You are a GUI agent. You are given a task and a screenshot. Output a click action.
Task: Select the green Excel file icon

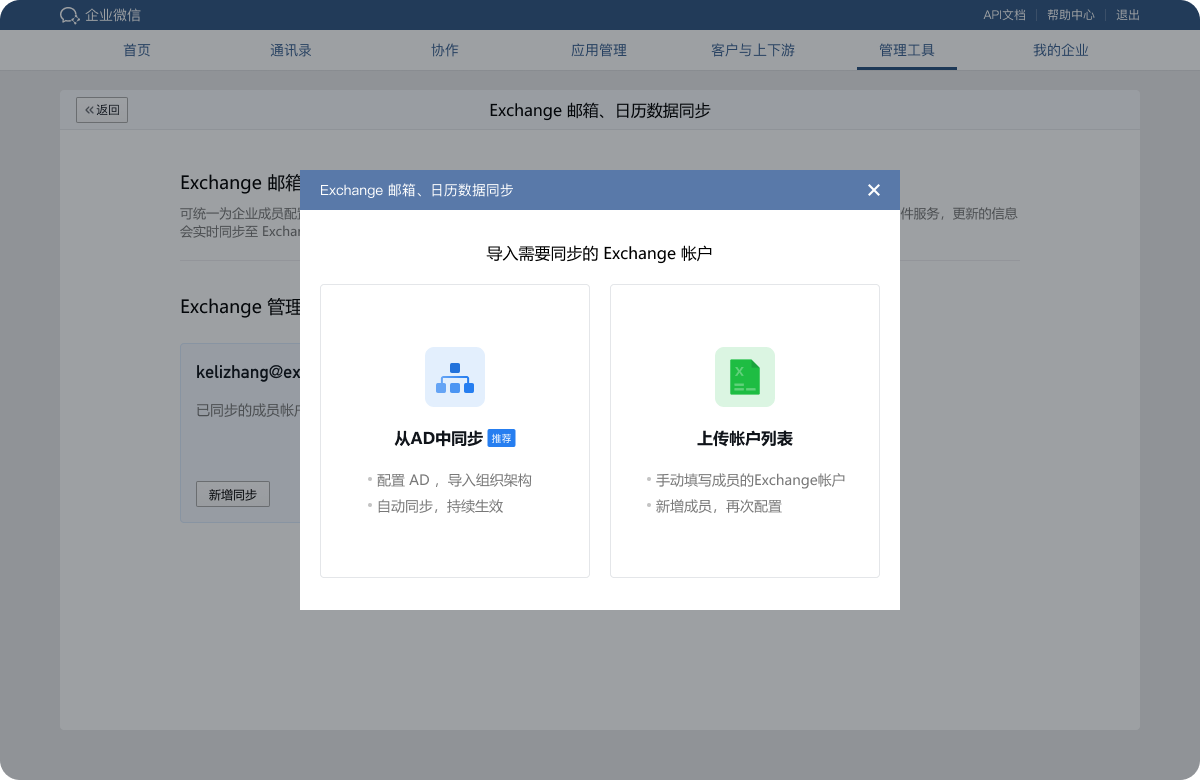(x=745, y=377)
